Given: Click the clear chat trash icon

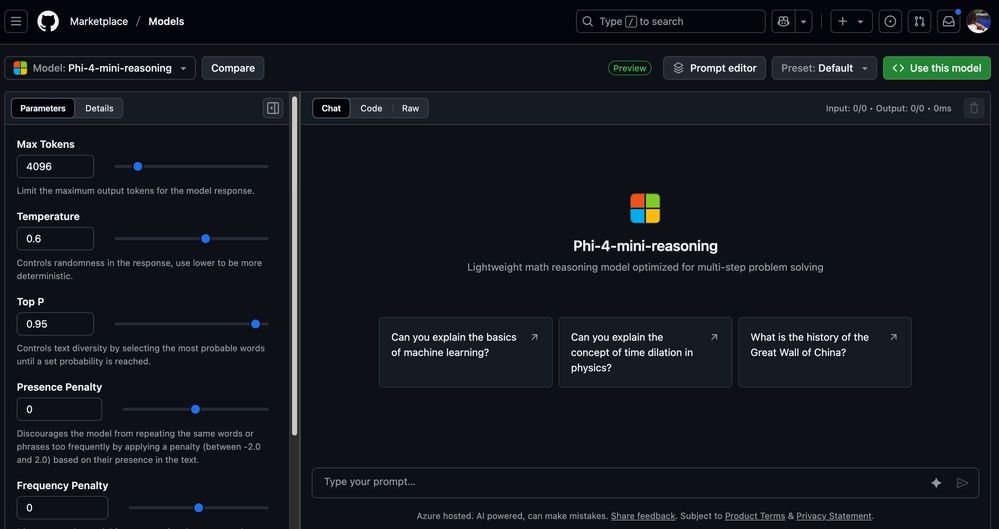Looking at the screenshot, I should pos(974,108).
